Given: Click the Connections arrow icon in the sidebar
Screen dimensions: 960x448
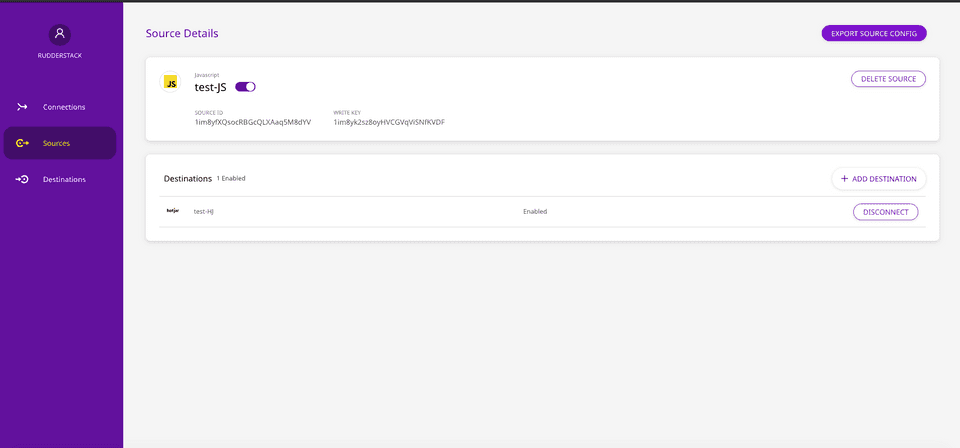Looking at the screenshot, I should pyautogui.click(x=22, y=107).
